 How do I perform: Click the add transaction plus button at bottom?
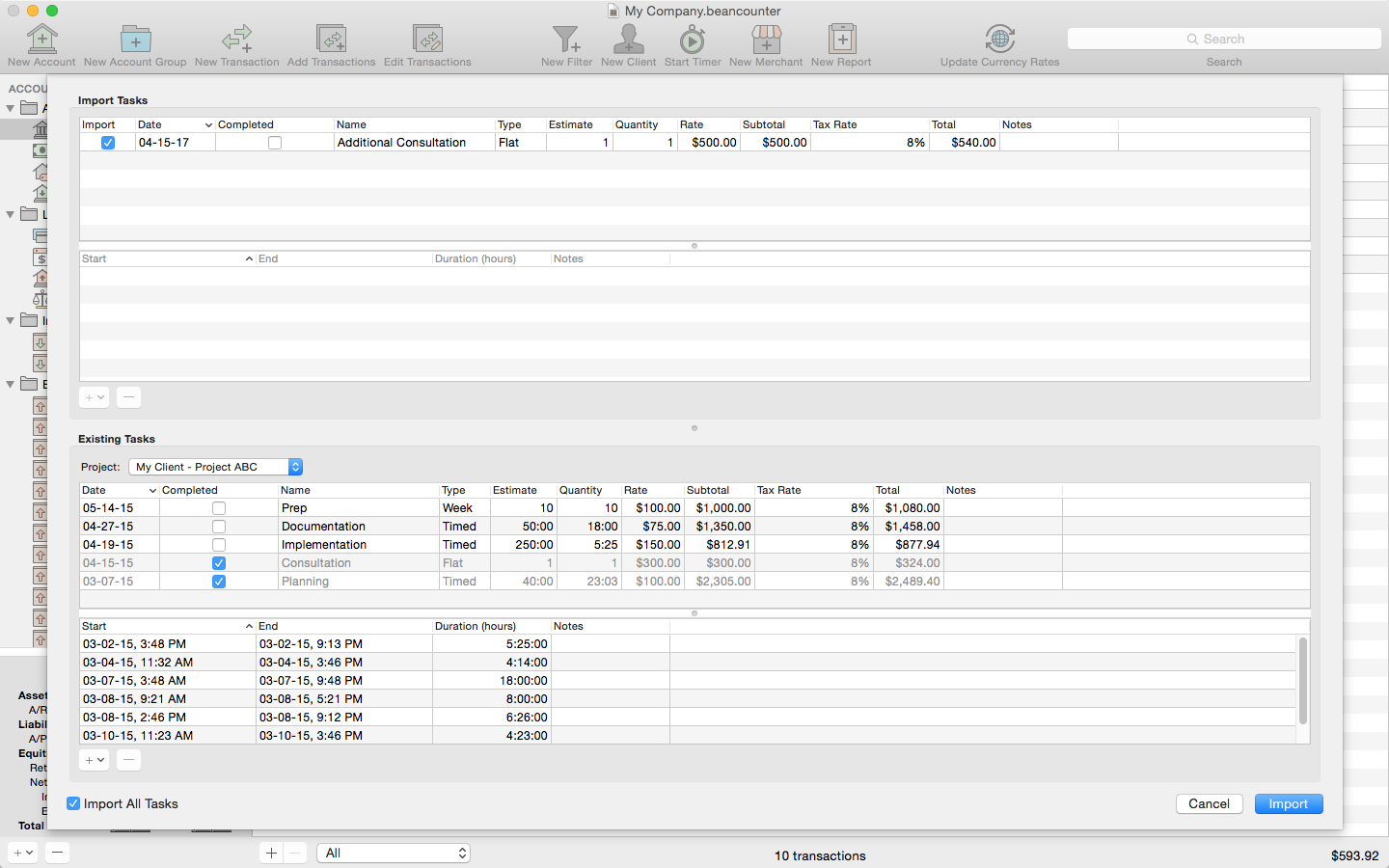pos(271,853)
